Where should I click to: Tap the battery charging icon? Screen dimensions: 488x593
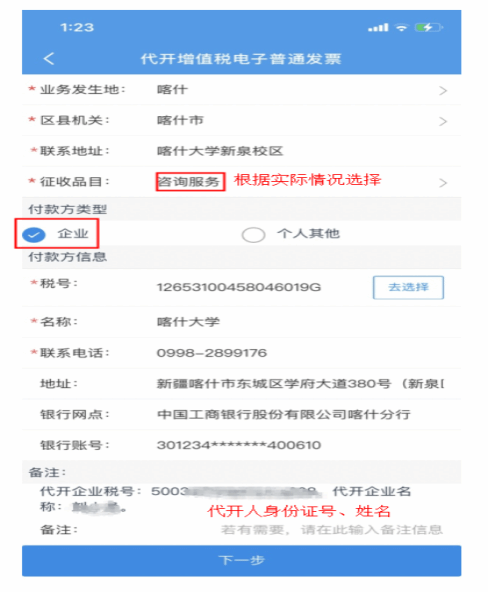[x=429, y=27]
